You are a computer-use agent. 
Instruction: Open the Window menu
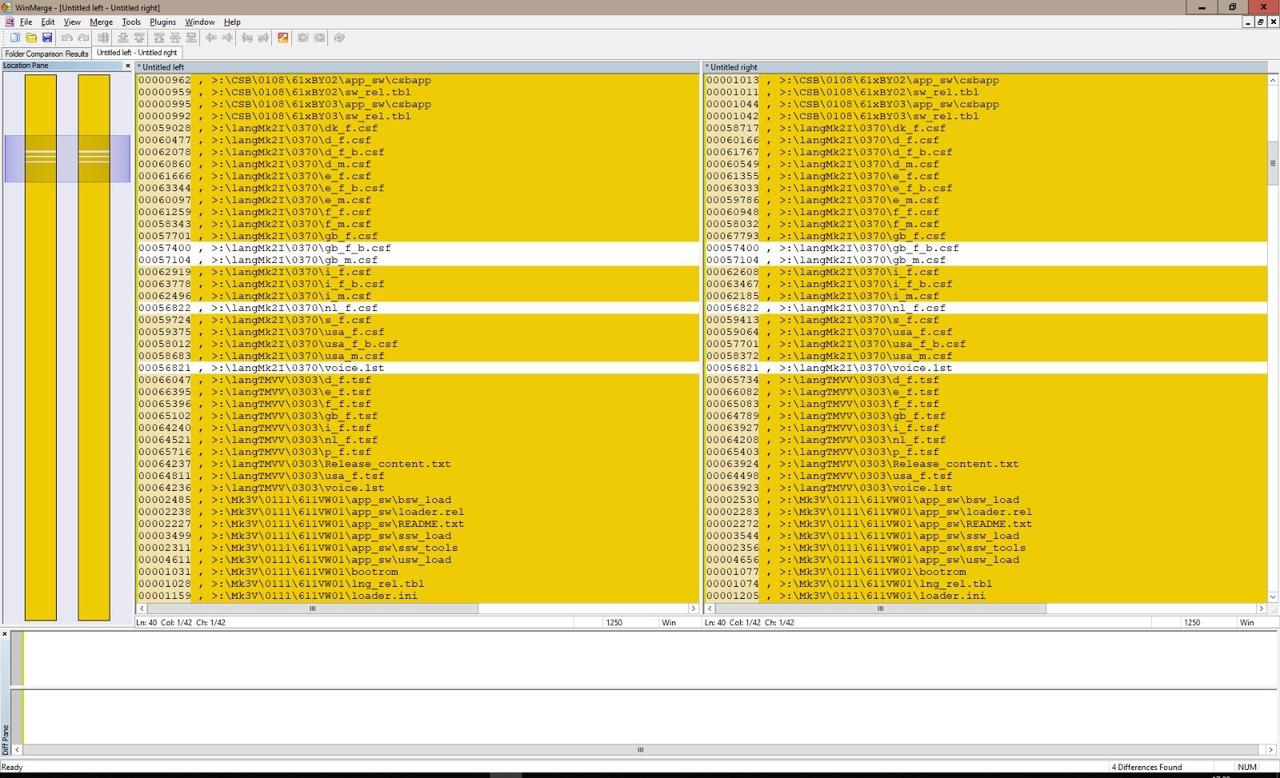pos(199,22)
